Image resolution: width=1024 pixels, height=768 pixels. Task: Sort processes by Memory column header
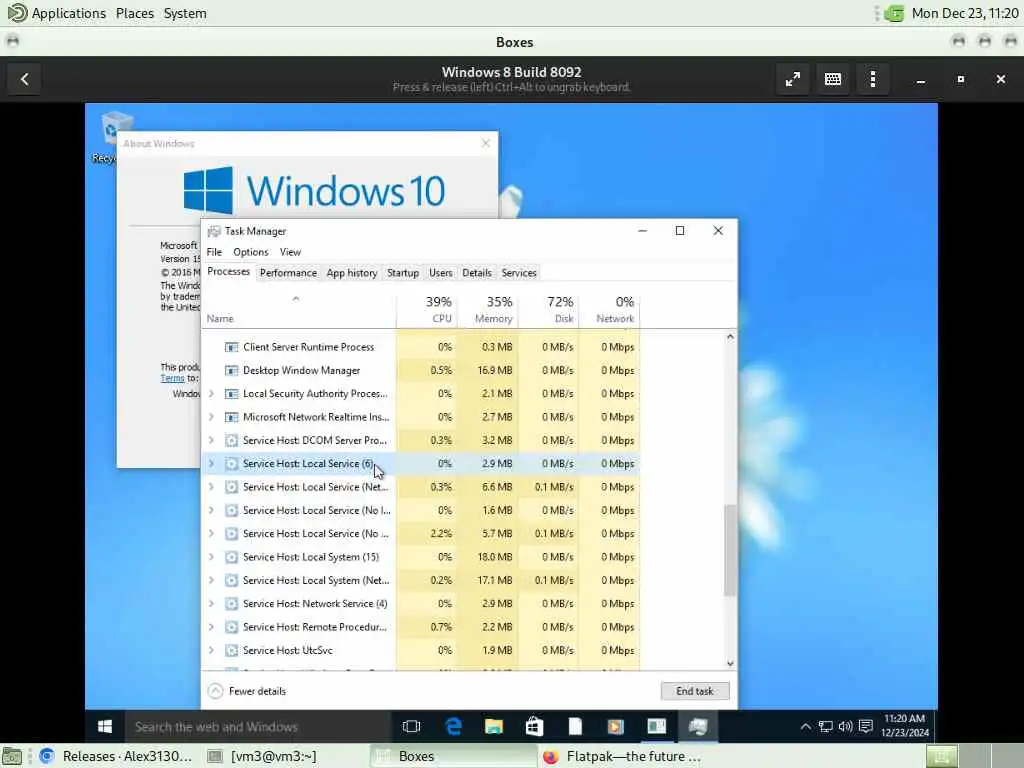[x=487, y=310]
